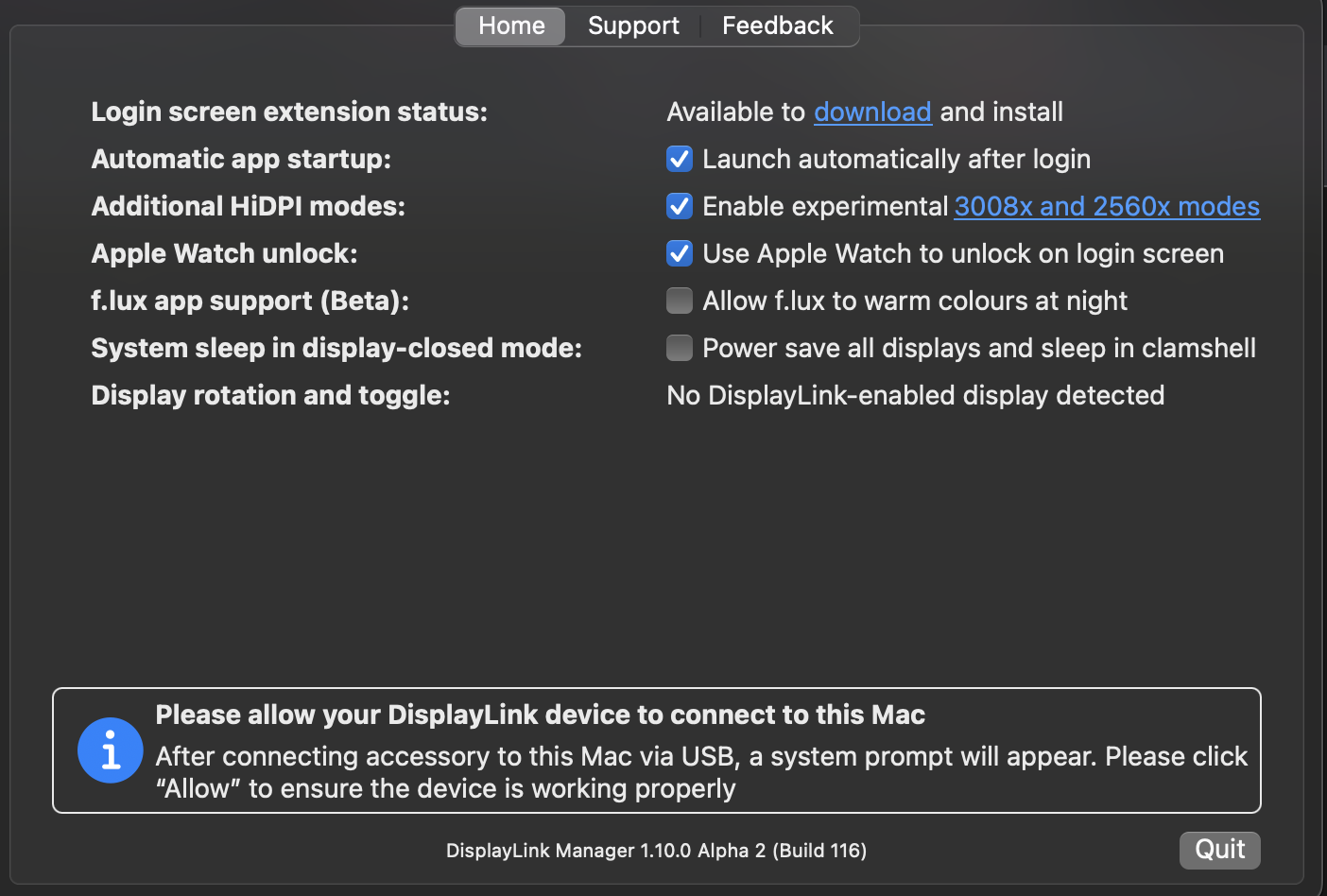Image resolution: width=1327 pixels, height=896 pixels.
Task: Open the Support tab
Action: click(633, 26)
